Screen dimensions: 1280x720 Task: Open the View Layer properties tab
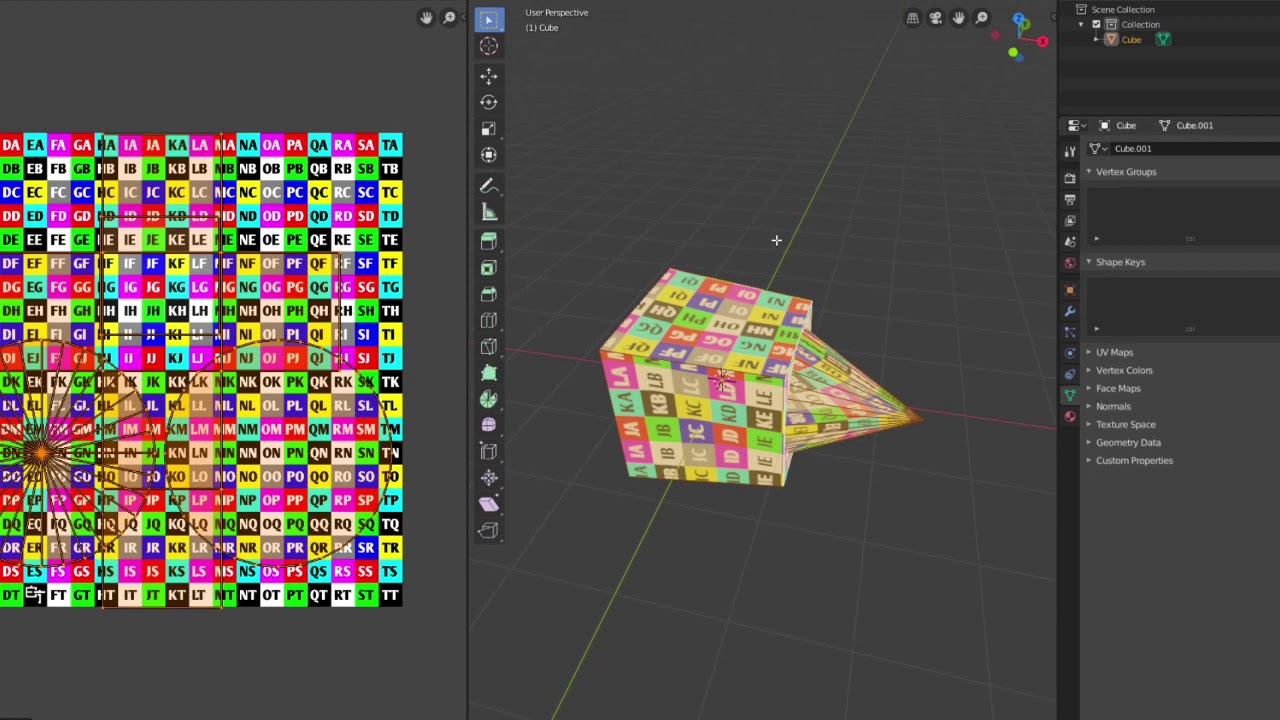click(x=1070, y=221)
